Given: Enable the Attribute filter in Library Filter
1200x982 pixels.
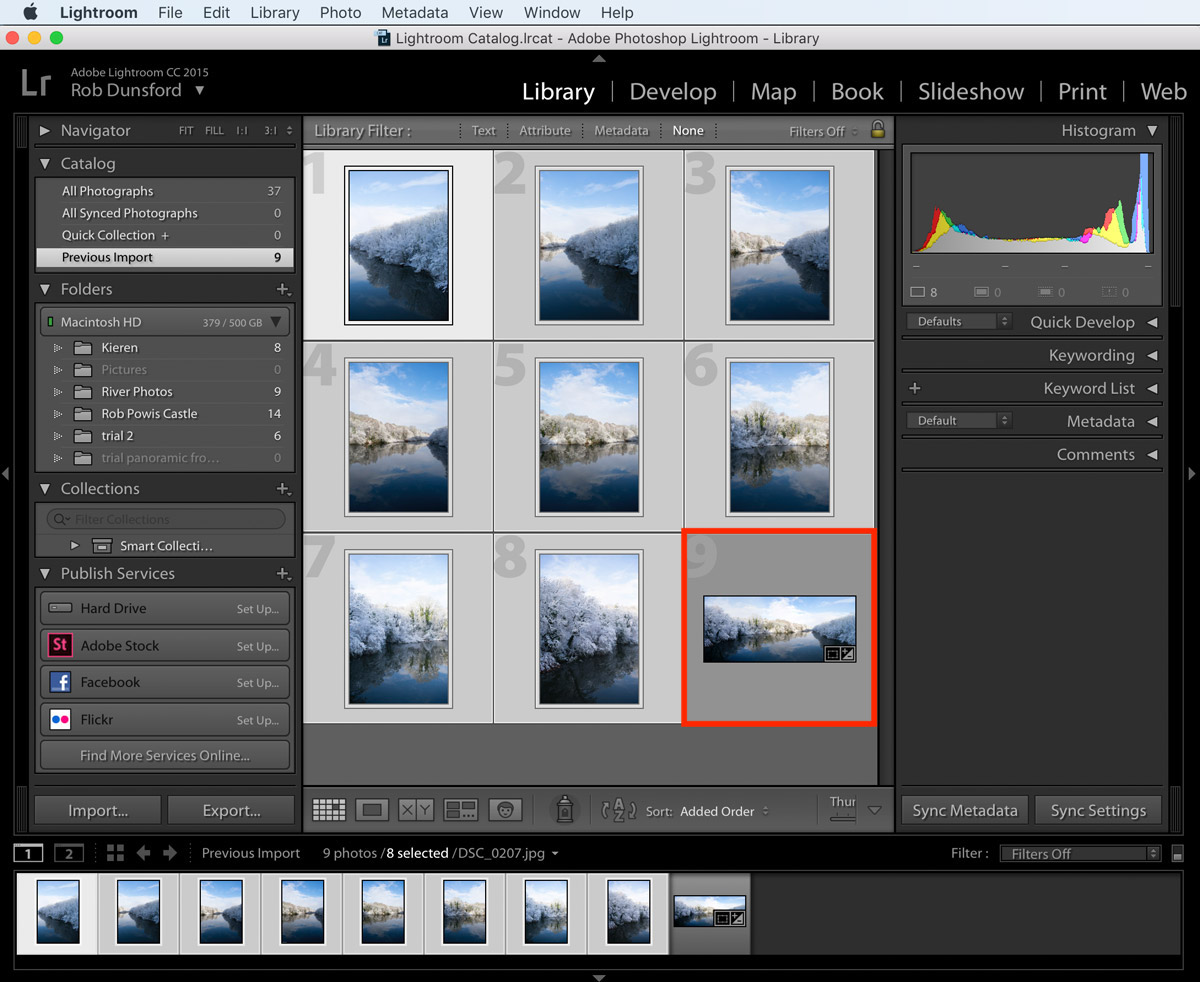Looking at the screenshot, I should [545, 130].
